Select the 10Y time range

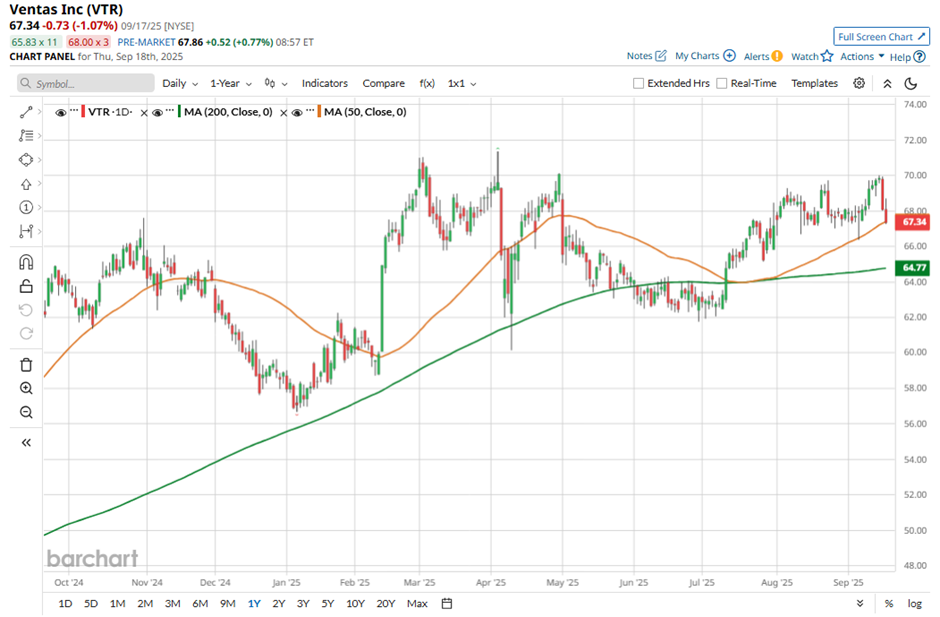coord(355,603)
